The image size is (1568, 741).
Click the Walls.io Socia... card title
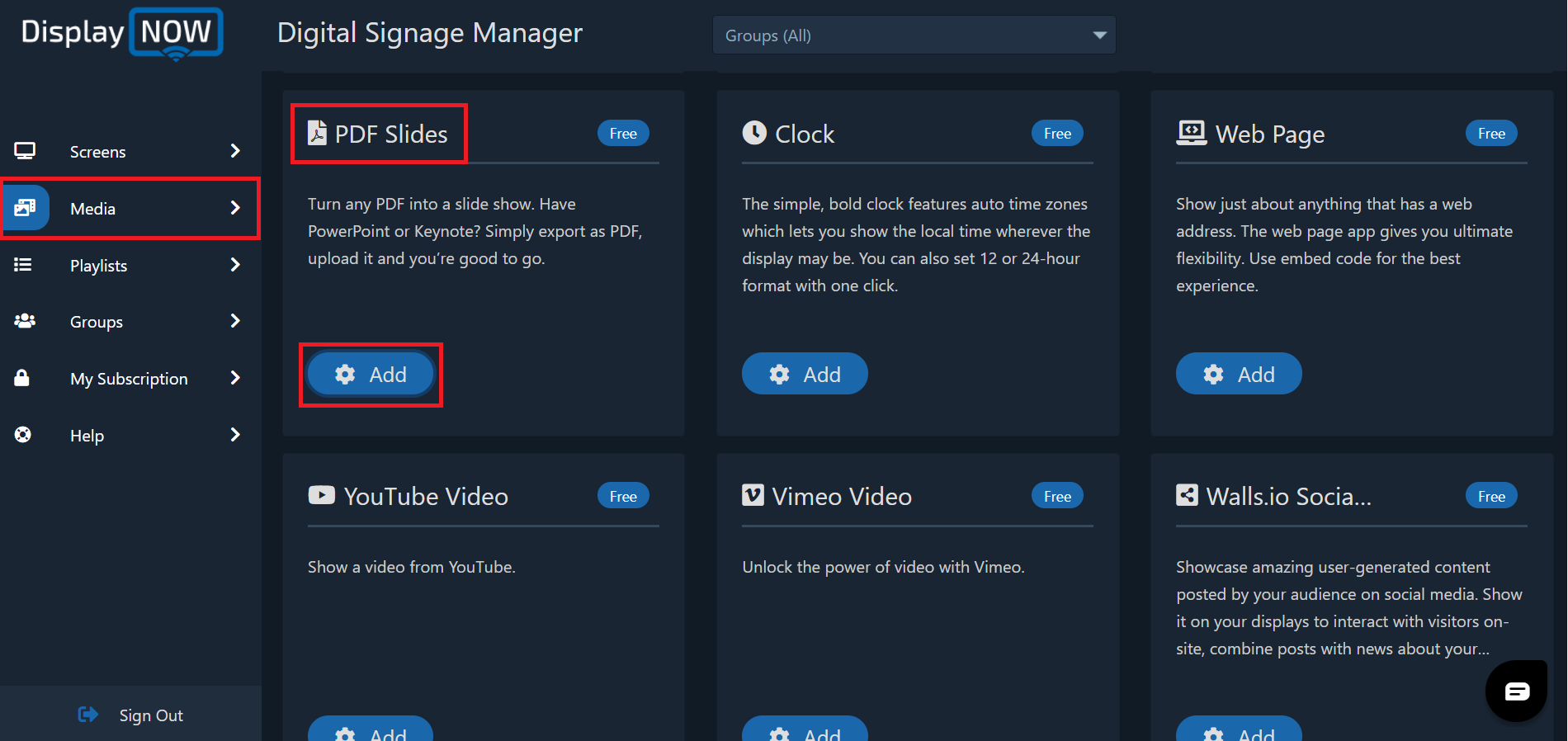(1288, 496)
